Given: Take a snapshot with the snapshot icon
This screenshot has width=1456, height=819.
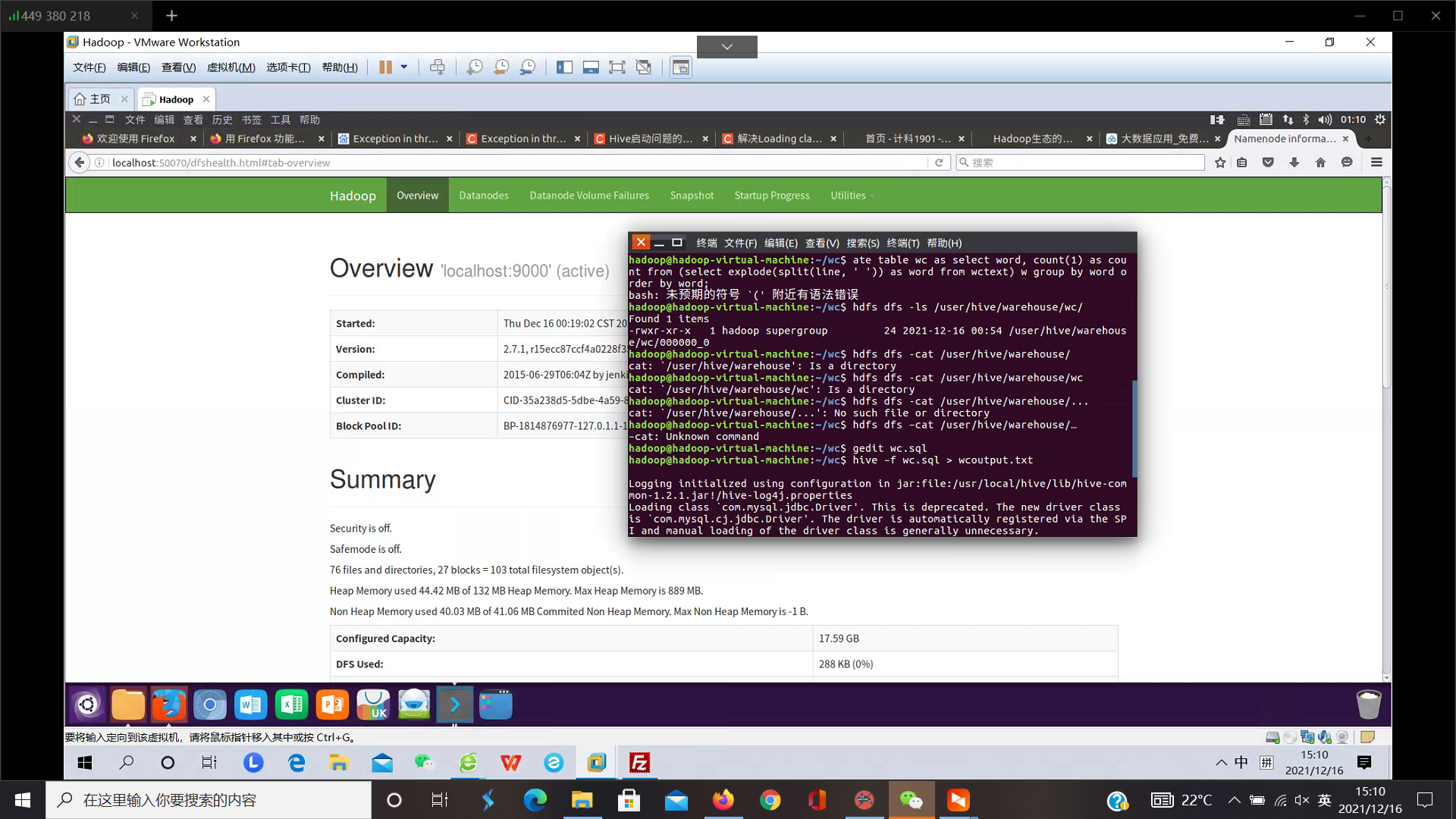Looking at the screenshot, I should pyautogui.click(x=475, y=67).
